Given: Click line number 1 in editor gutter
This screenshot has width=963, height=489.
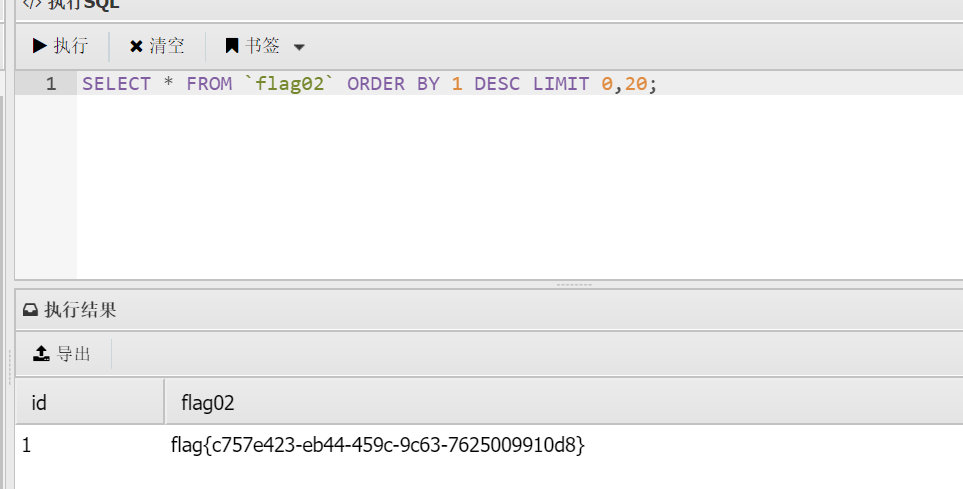Looking at the screenshot, I should tap(50, 84).
